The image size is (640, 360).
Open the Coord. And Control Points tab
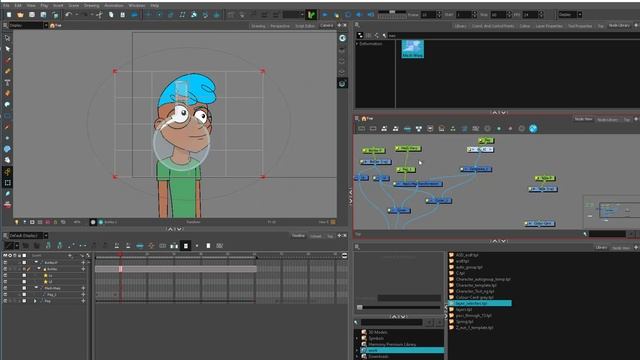tap(493, 26)
